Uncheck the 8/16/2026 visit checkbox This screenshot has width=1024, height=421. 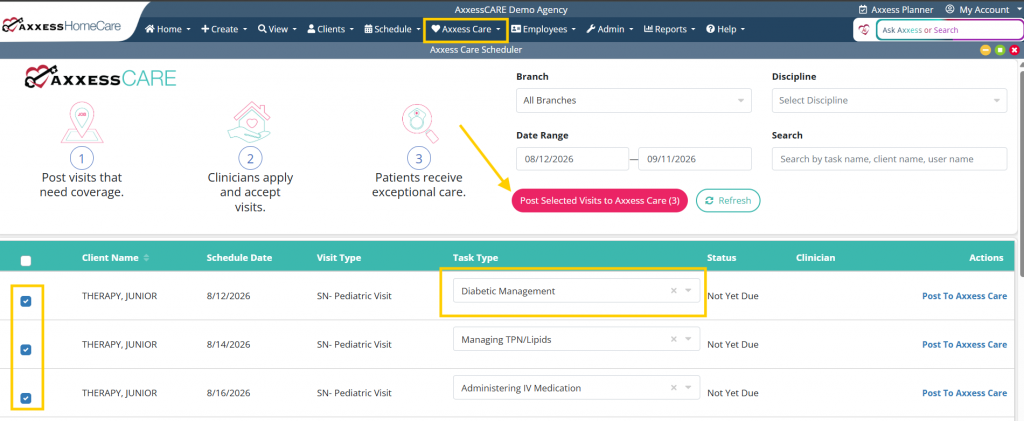(25, 398)
